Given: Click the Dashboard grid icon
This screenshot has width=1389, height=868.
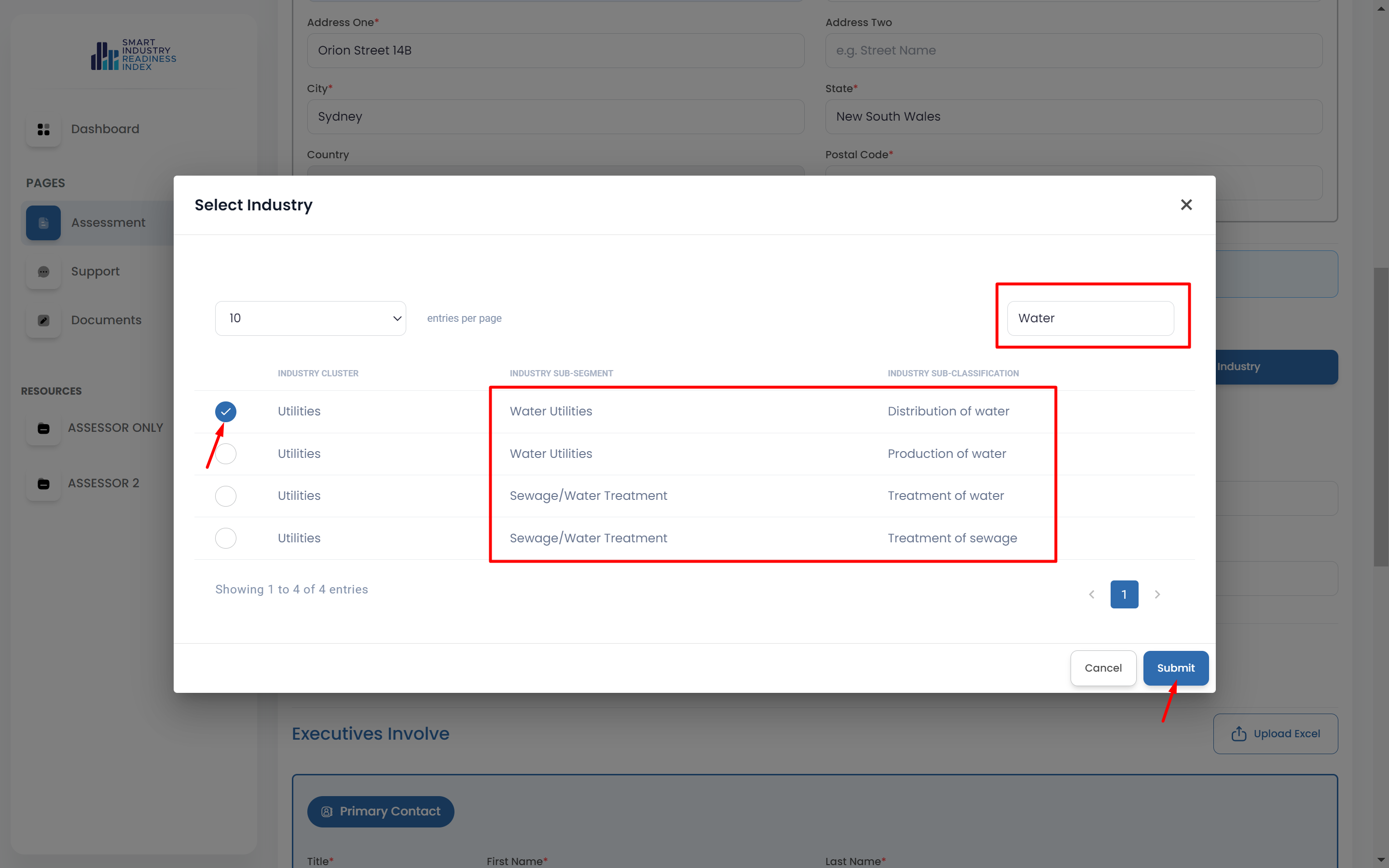Looking at the screenshot, I should pyautogui.click(x=43, y=129).
